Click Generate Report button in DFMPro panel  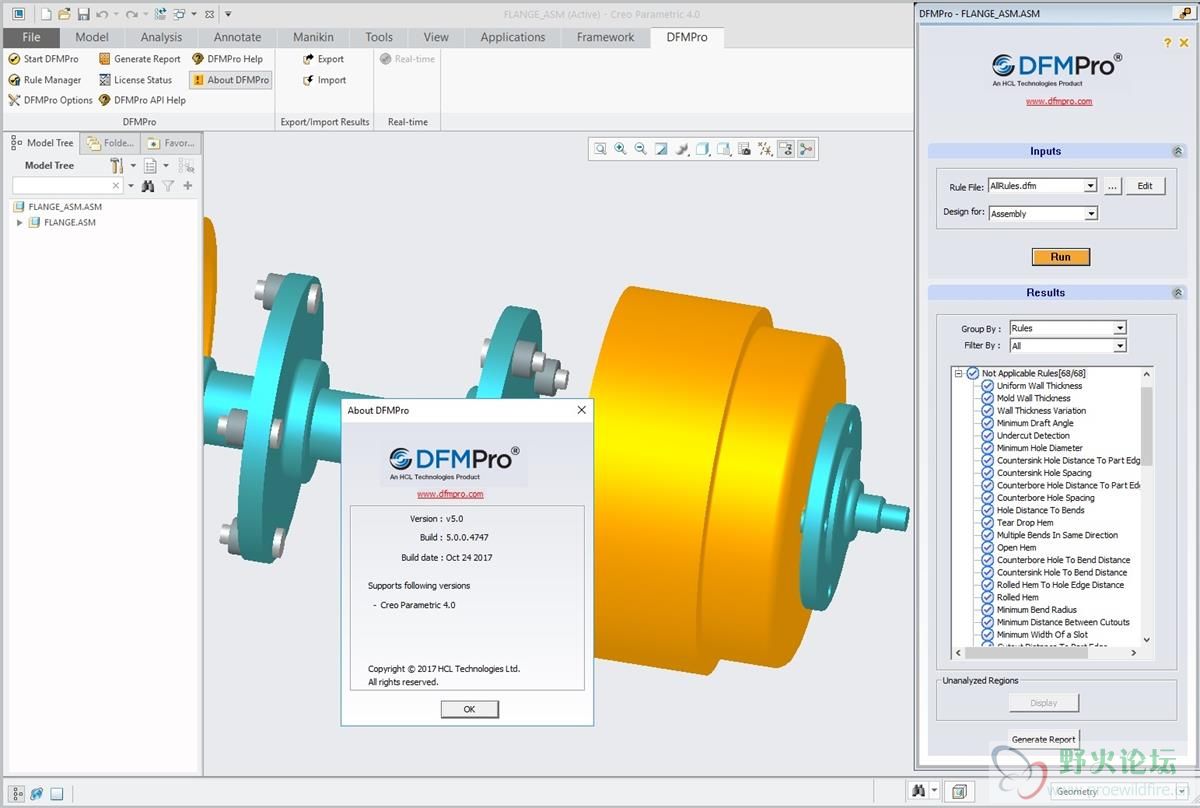pos(1043,740)
